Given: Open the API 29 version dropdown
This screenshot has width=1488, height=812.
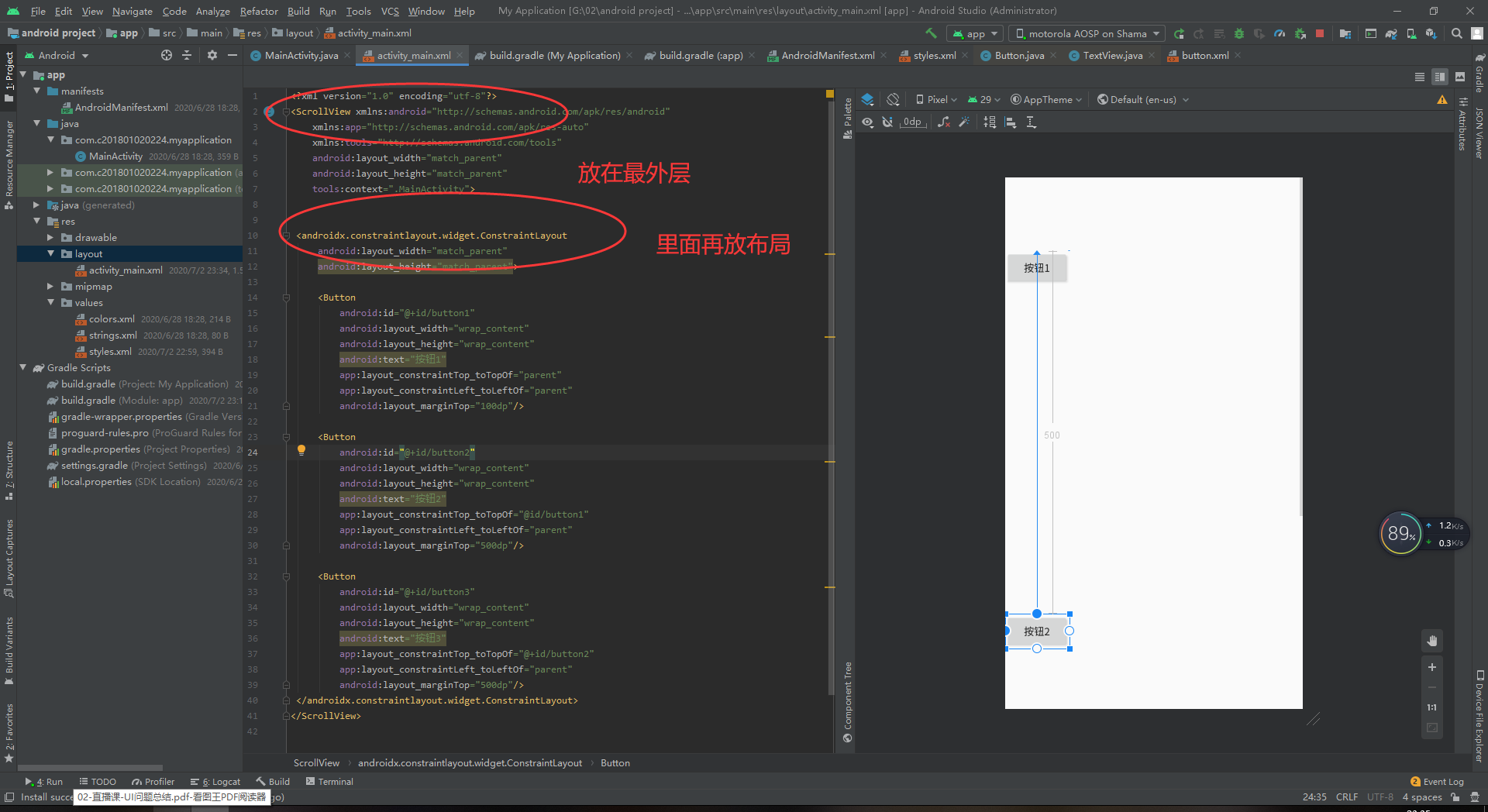Looking at the screenshot, I should click(983, 99).
